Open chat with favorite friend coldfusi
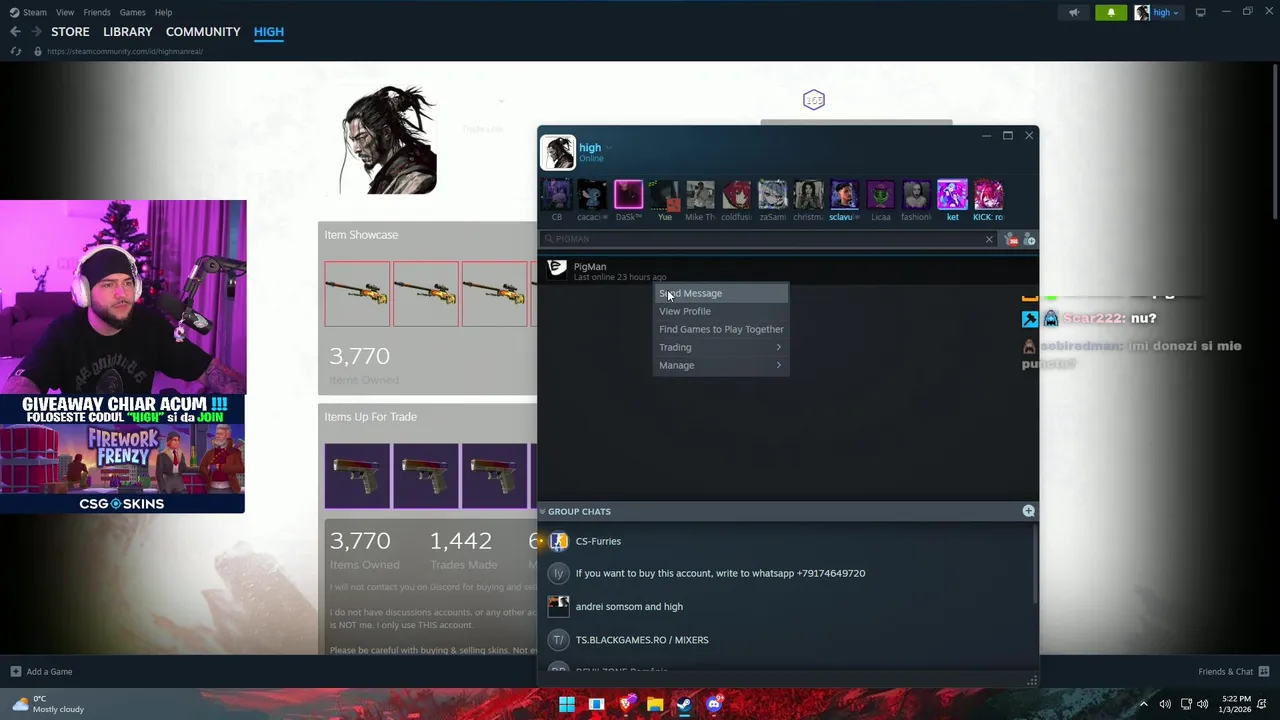This screenshot has height=720, width=1280. click(736, 200)
